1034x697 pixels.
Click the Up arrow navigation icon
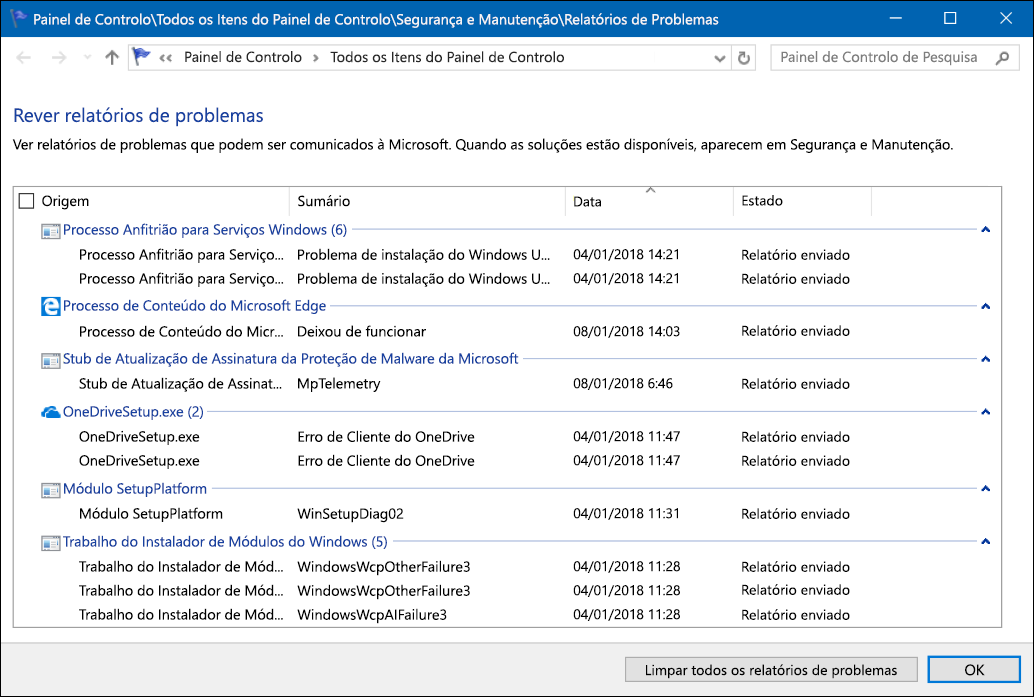[x=112, y=58]
